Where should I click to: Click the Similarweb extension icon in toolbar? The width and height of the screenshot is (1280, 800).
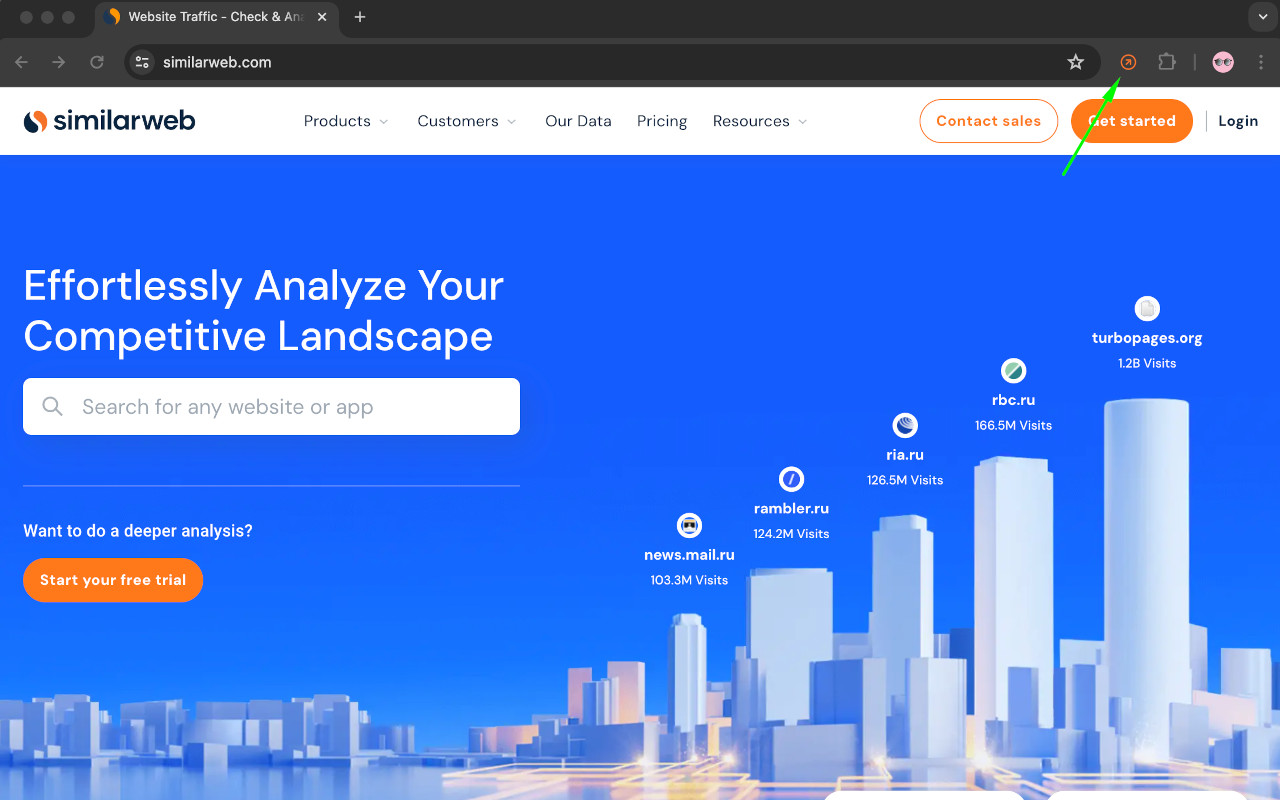[x=1128, y=62]
